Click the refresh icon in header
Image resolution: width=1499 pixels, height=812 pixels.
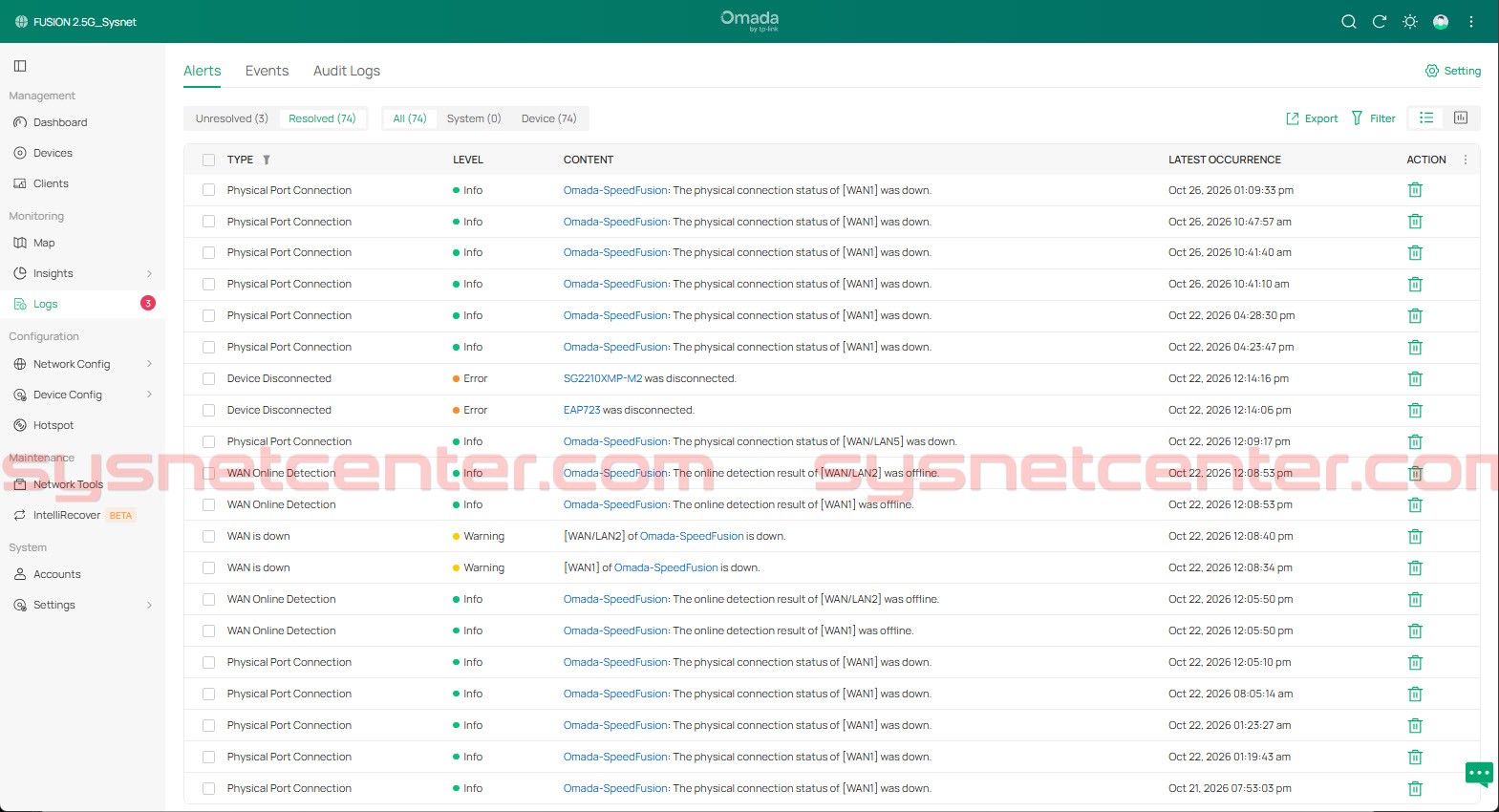point(1379,22)
